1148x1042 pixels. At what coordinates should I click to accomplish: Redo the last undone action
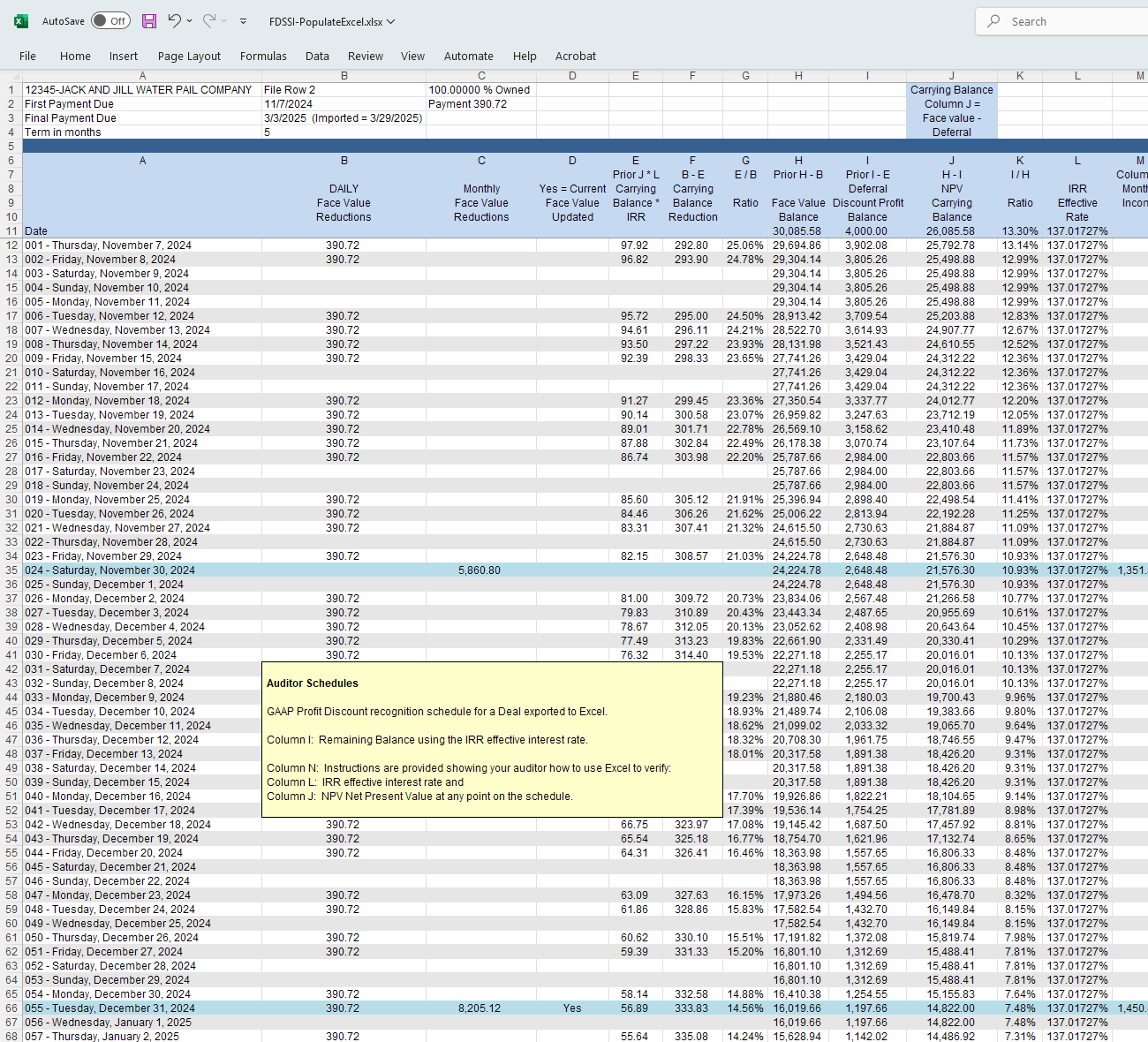tap(209, 21)
